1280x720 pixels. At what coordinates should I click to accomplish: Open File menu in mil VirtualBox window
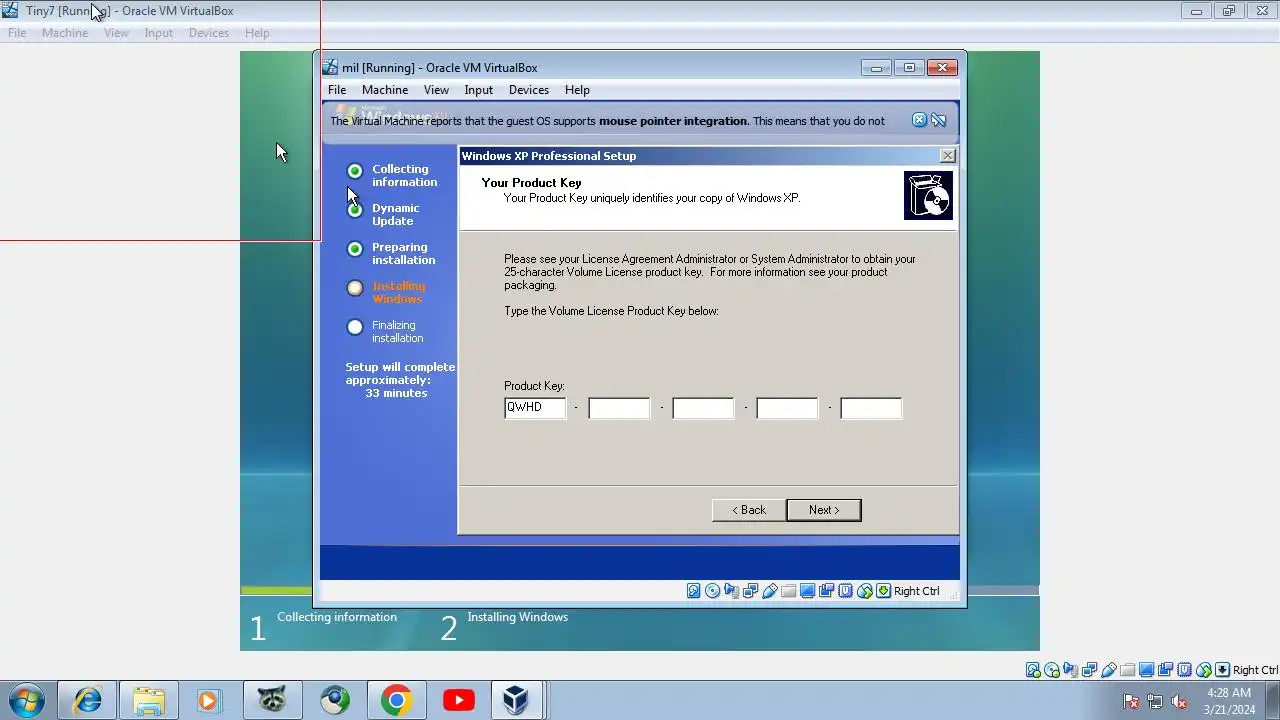point(337,90)
